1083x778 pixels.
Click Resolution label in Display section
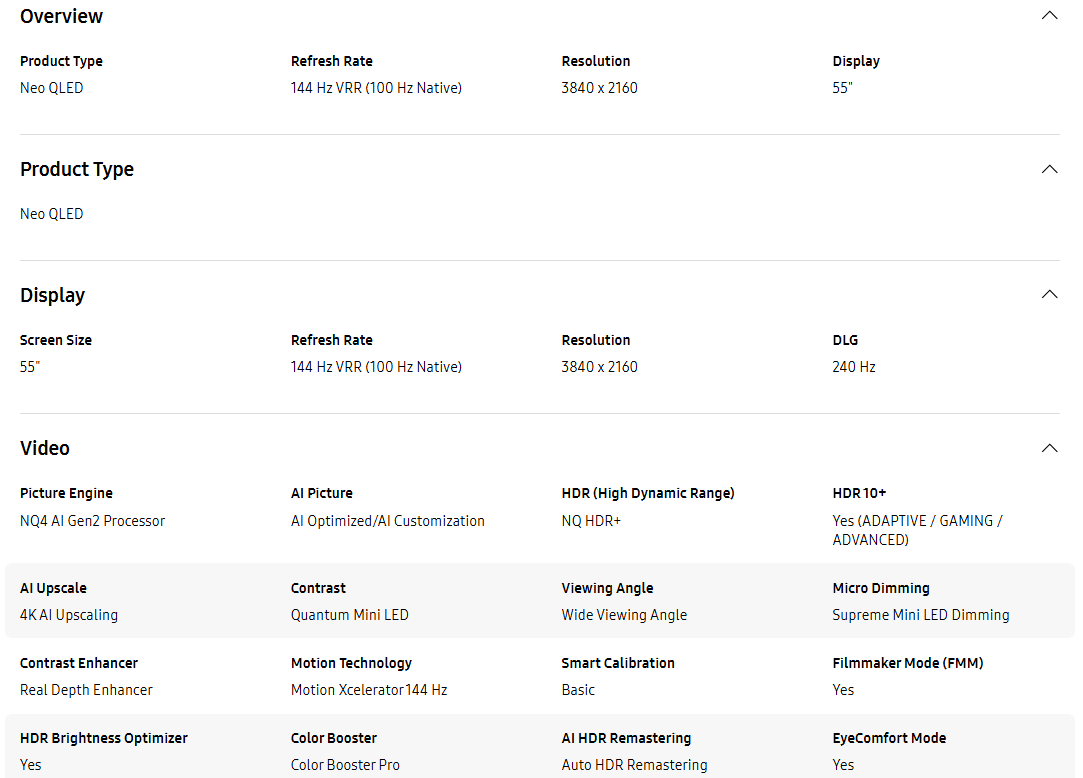pyautogui.click(x=596, y=340)
